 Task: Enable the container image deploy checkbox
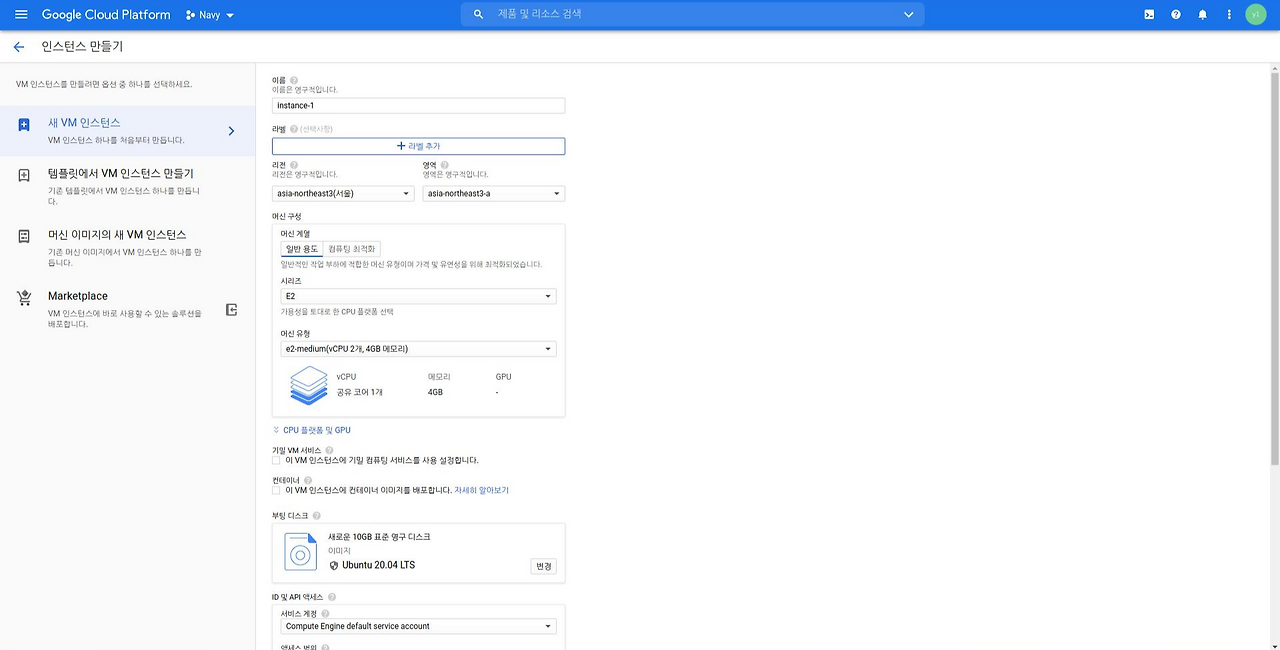pyautogui.click(x=276, y=491)
